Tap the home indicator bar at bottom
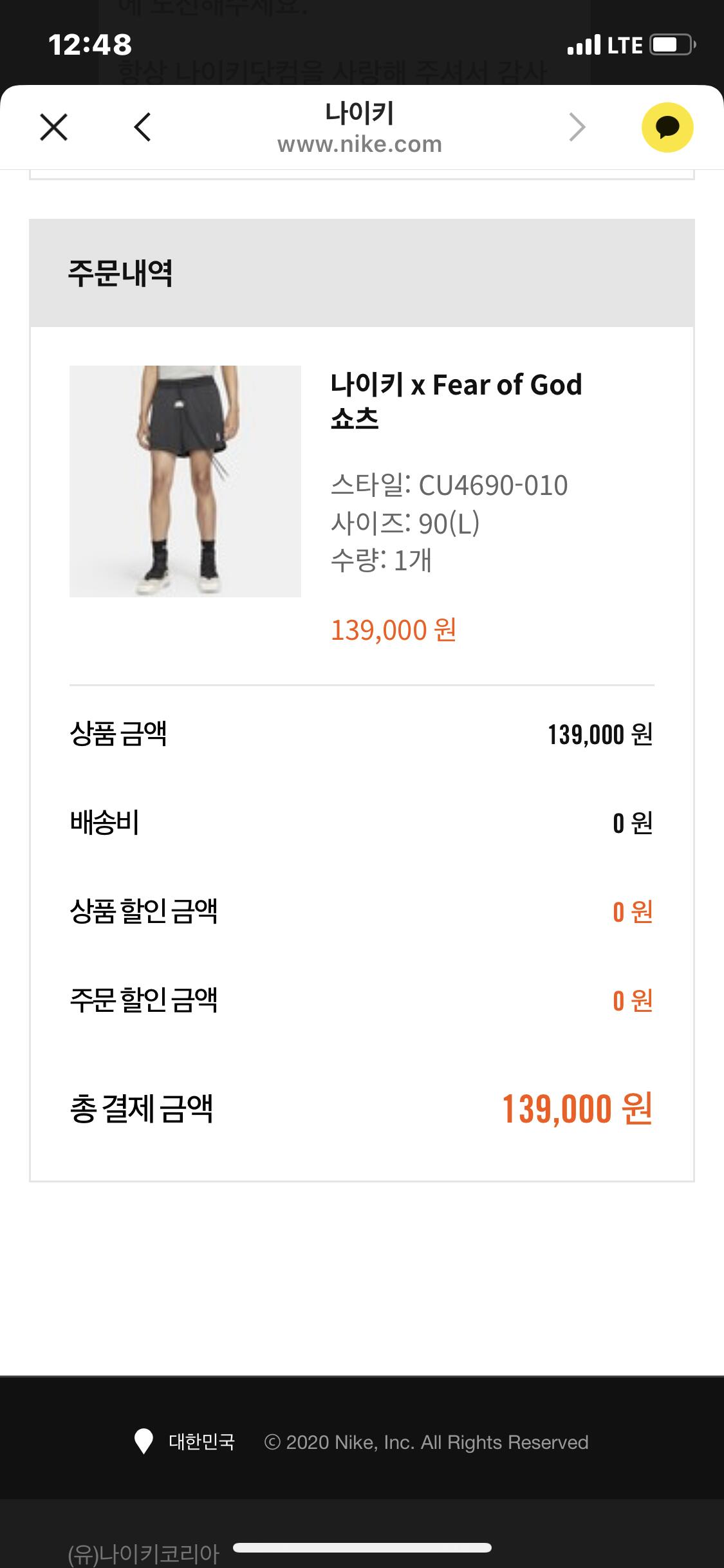This screenshot has height=1568, width=724. [x=362, y=1547]
